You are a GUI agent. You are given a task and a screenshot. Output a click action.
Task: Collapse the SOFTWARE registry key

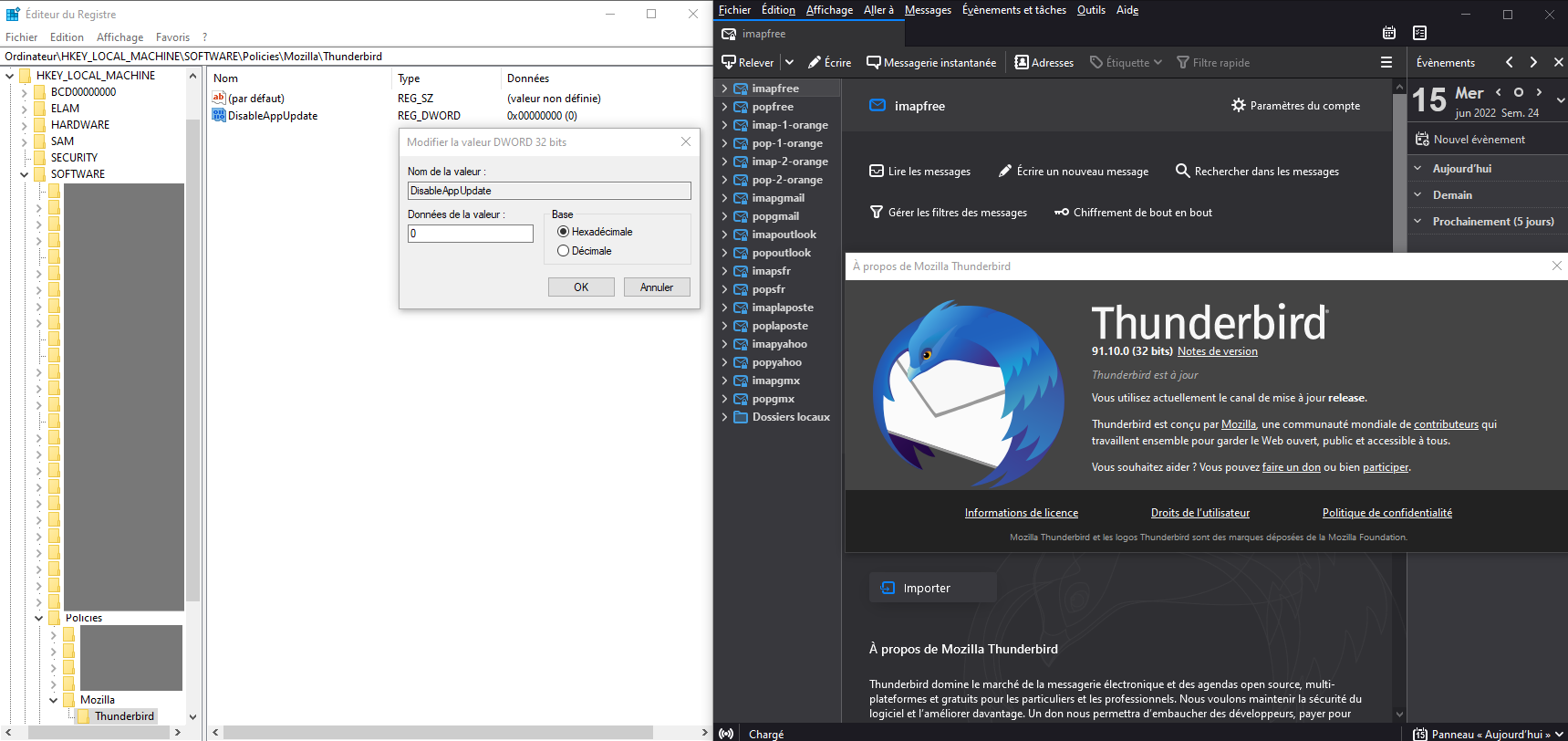(25, 174)
